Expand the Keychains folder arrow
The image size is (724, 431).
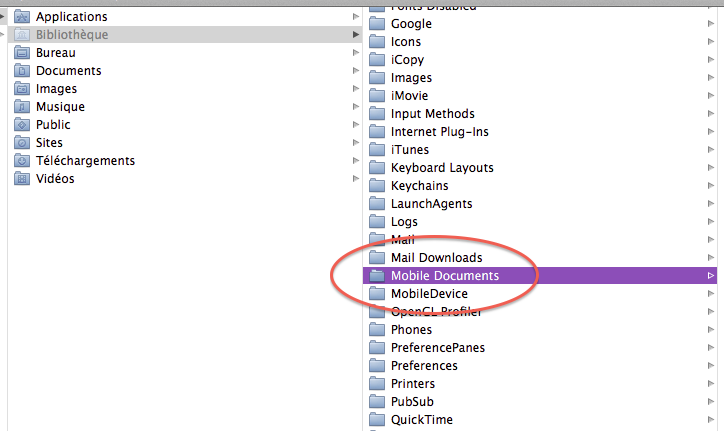[x=710, y=186]
